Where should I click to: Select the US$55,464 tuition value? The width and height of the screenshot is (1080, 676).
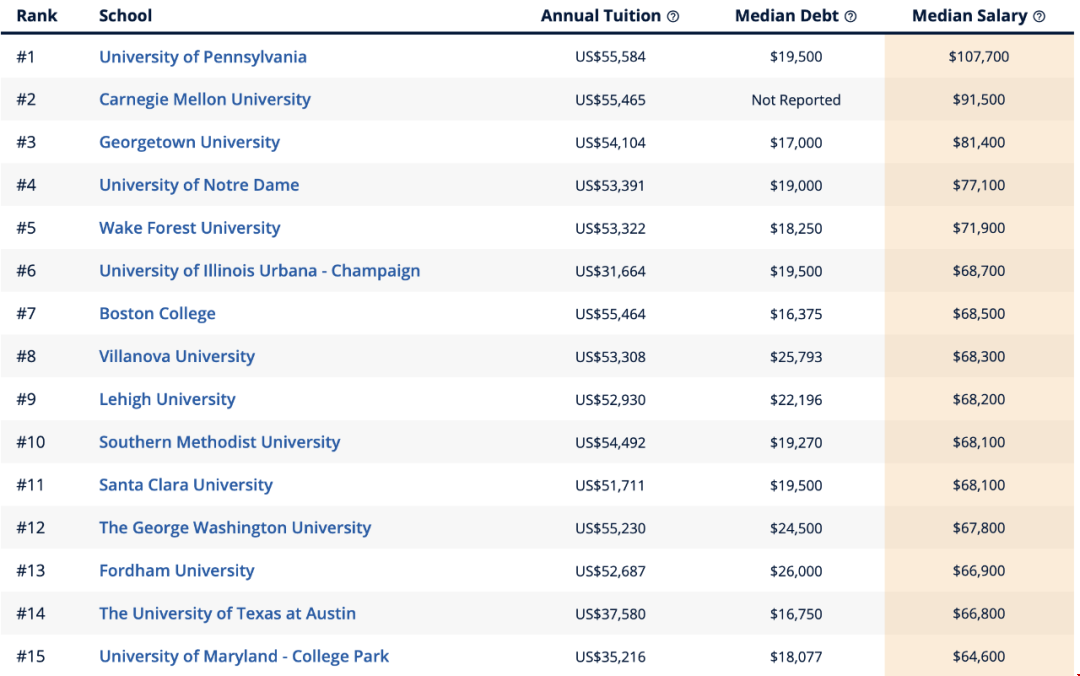pyautogui.click(x=610, y=314)
